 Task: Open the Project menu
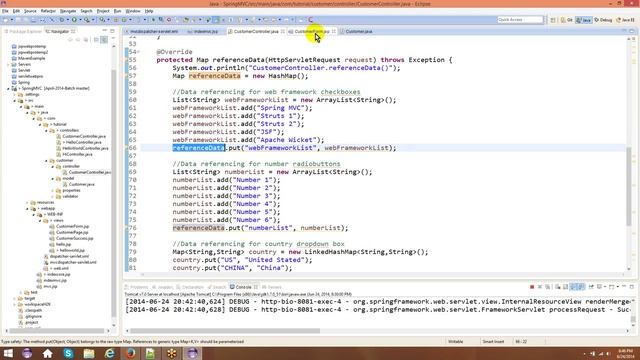point(103,11)
